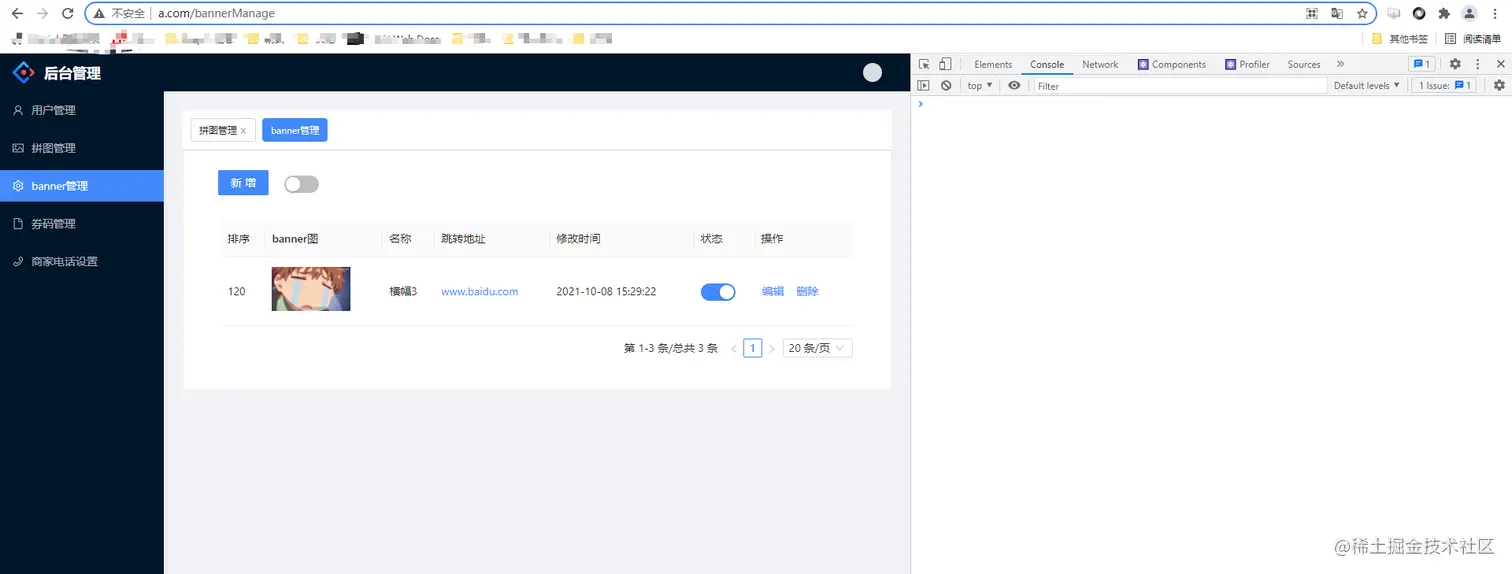Go to previous page in pagination

(x=733, y=349)
